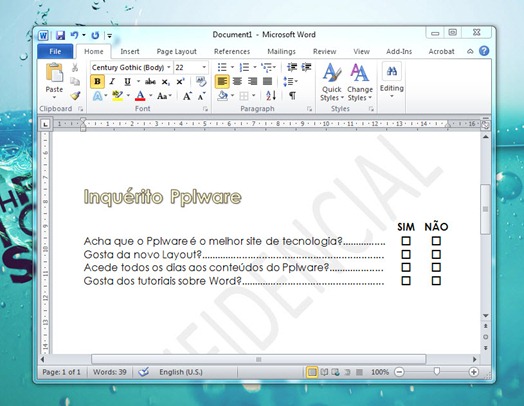This screenshot has width=524, height=406.
Task: Switch to the Review tab
Action: (324, 51)
